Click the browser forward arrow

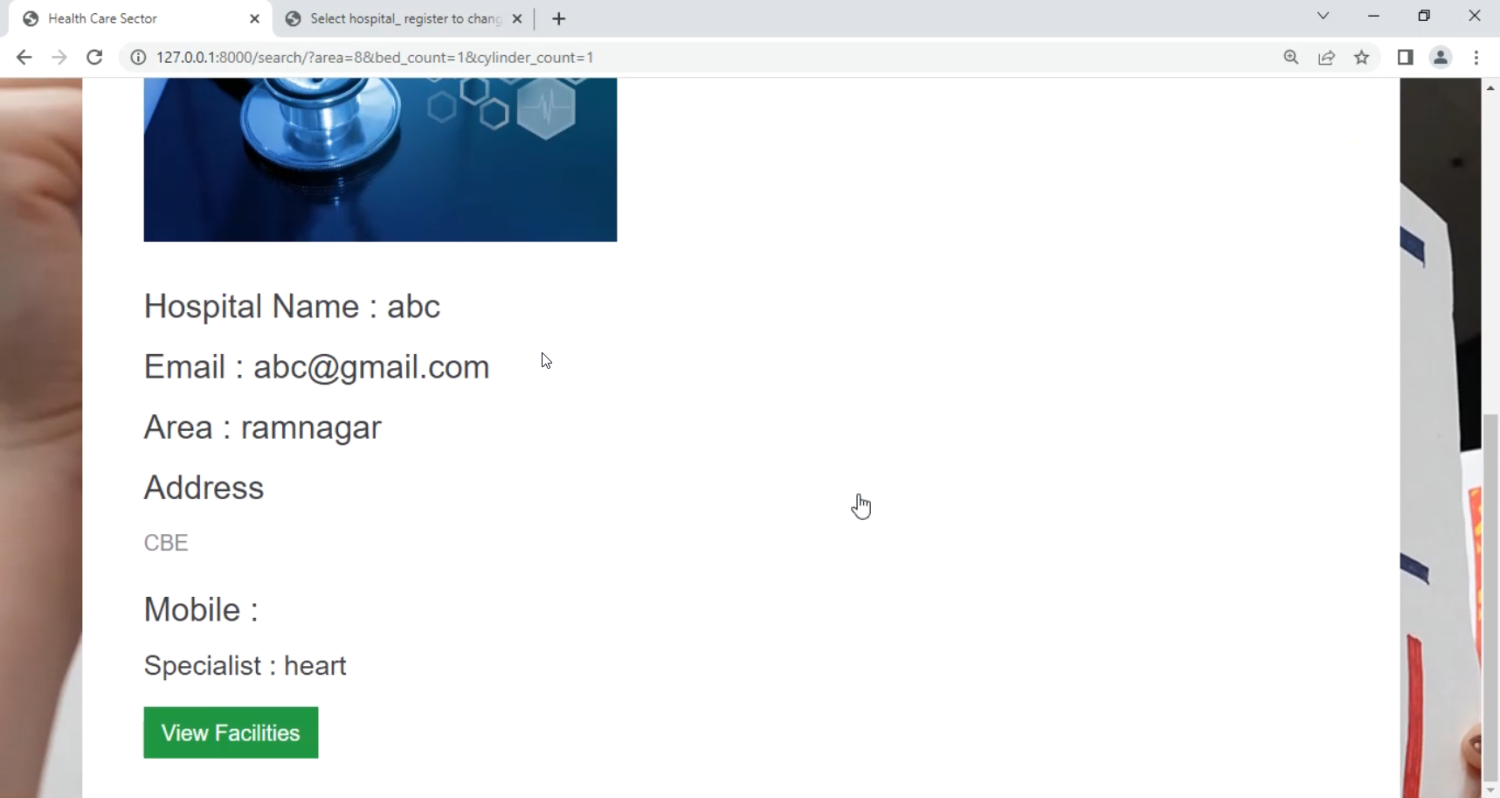pyautogui.click(x=59, y=57)
